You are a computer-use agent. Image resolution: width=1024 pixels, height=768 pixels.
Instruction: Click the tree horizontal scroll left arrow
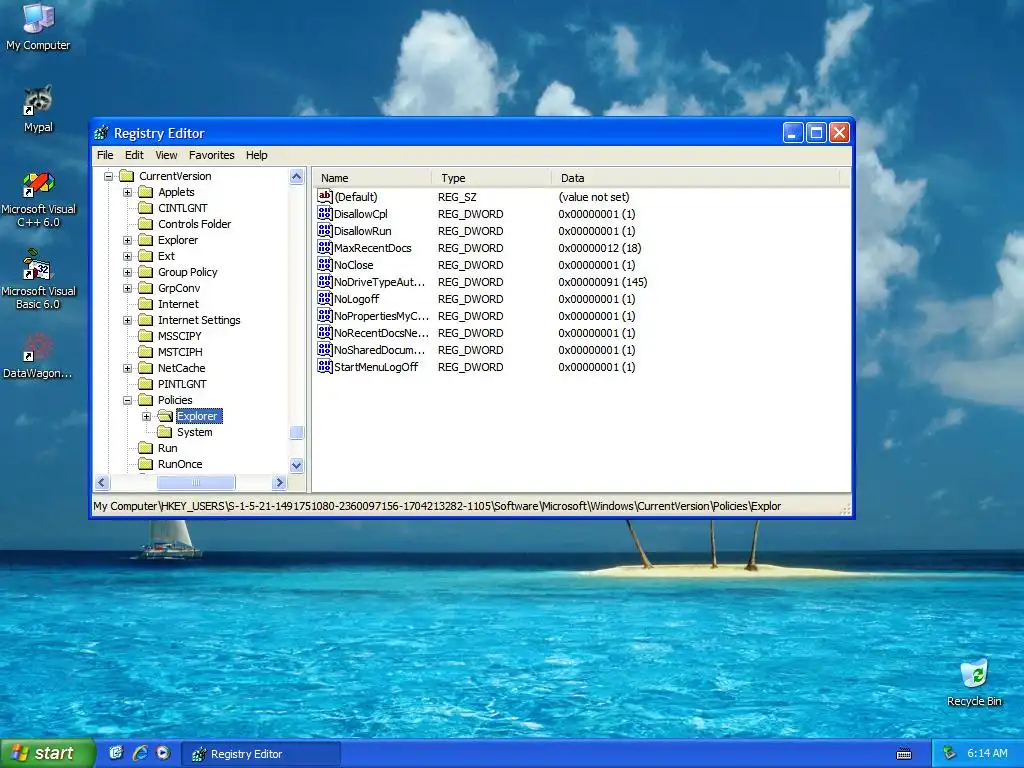point(102,483)
